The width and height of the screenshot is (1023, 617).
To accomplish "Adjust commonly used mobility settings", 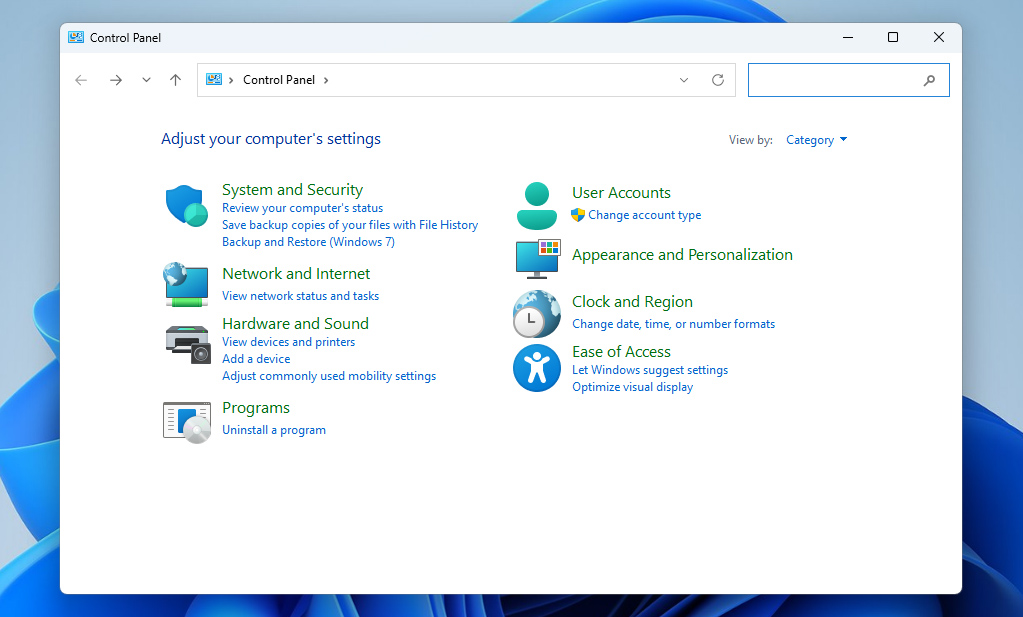I will tap(329, 376).
